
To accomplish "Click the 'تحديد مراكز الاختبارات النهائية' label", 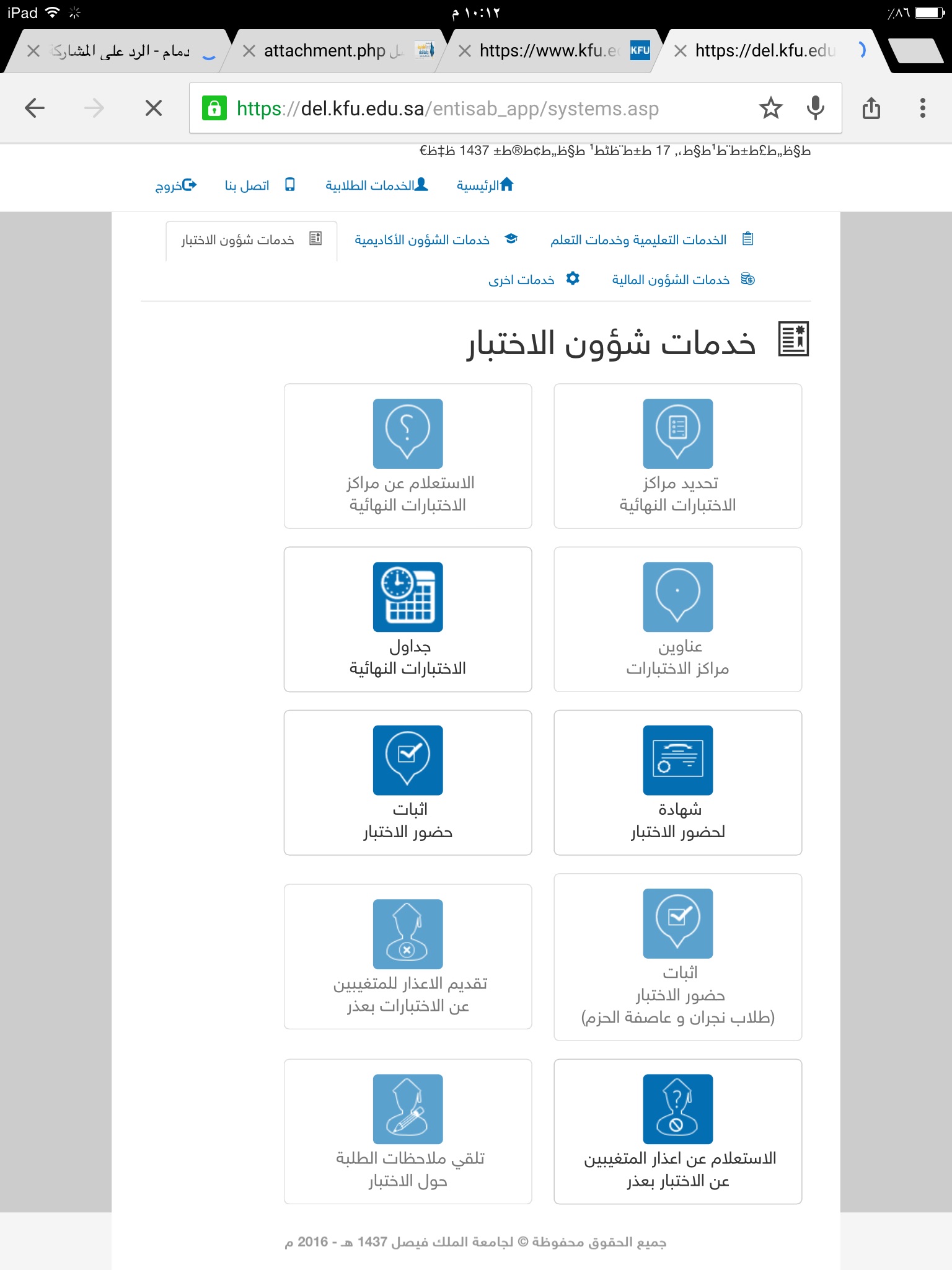I will 678,494.
